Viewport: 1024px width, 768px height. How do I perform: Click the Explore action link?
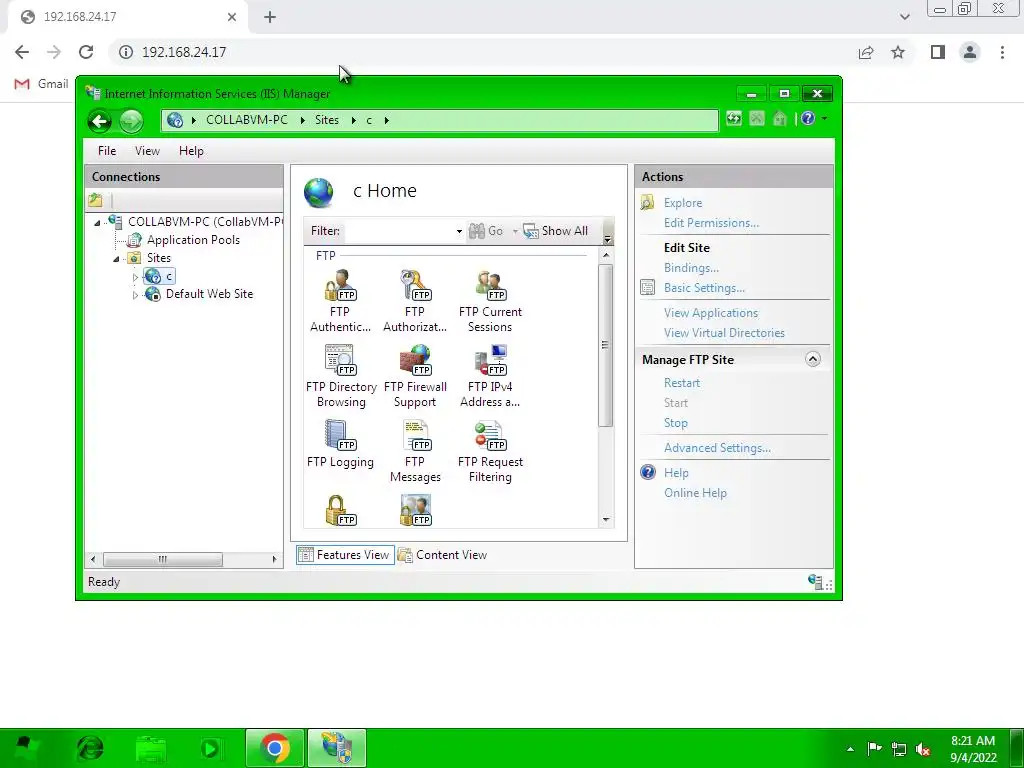coord(682,202)
